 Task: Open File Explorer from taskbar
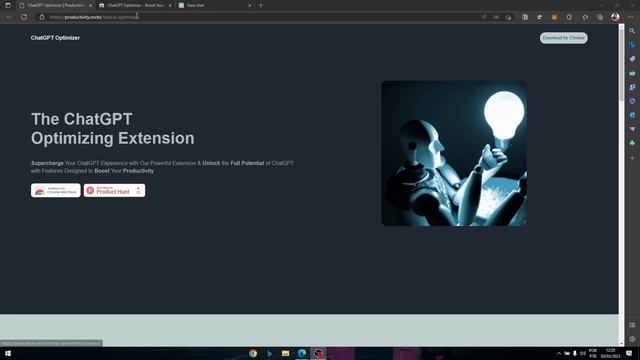click(x=286, y=353)
